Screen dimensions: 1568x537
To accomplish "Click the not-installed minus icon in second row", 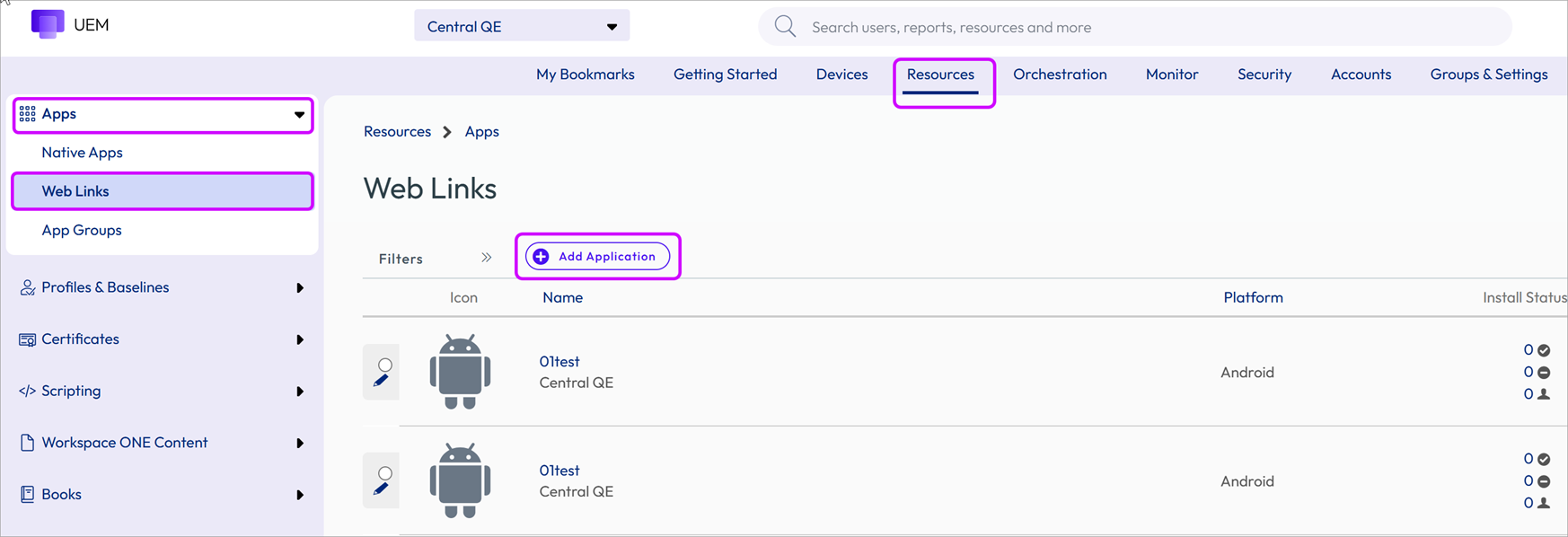I will coord(1544,481).
